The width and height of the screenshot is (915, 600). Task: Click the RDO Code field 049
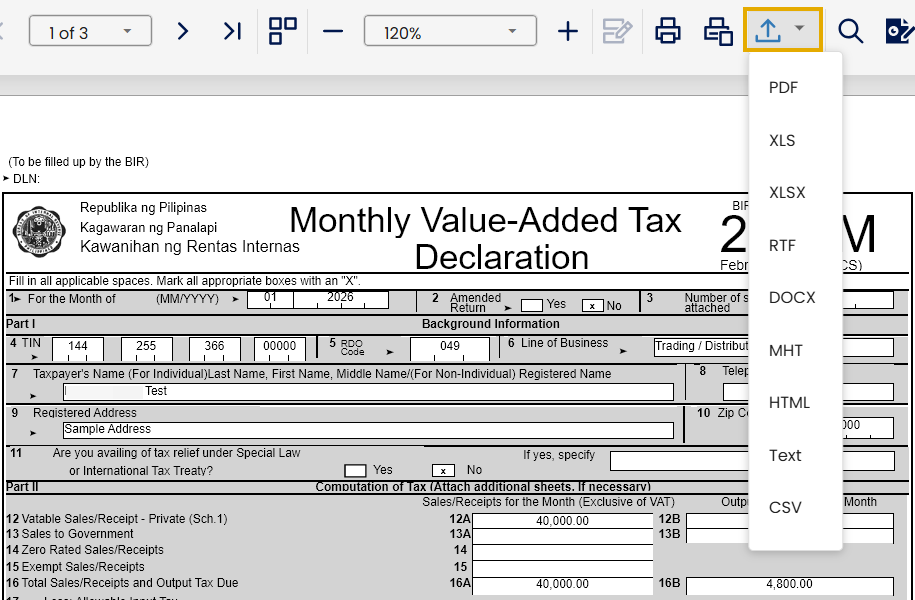coord(450,348)
